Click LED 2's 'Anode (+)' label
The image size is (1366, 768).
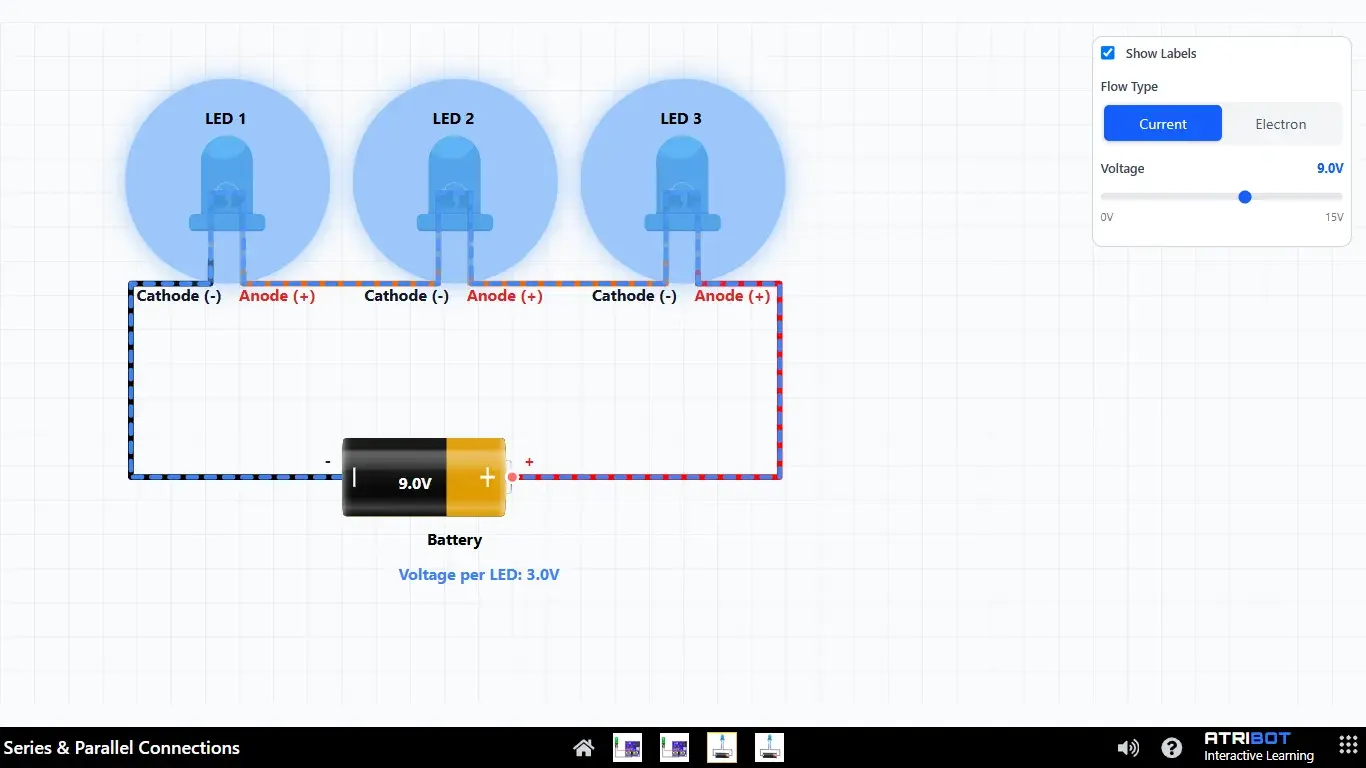pyautogui.click(x=505, y=296)
